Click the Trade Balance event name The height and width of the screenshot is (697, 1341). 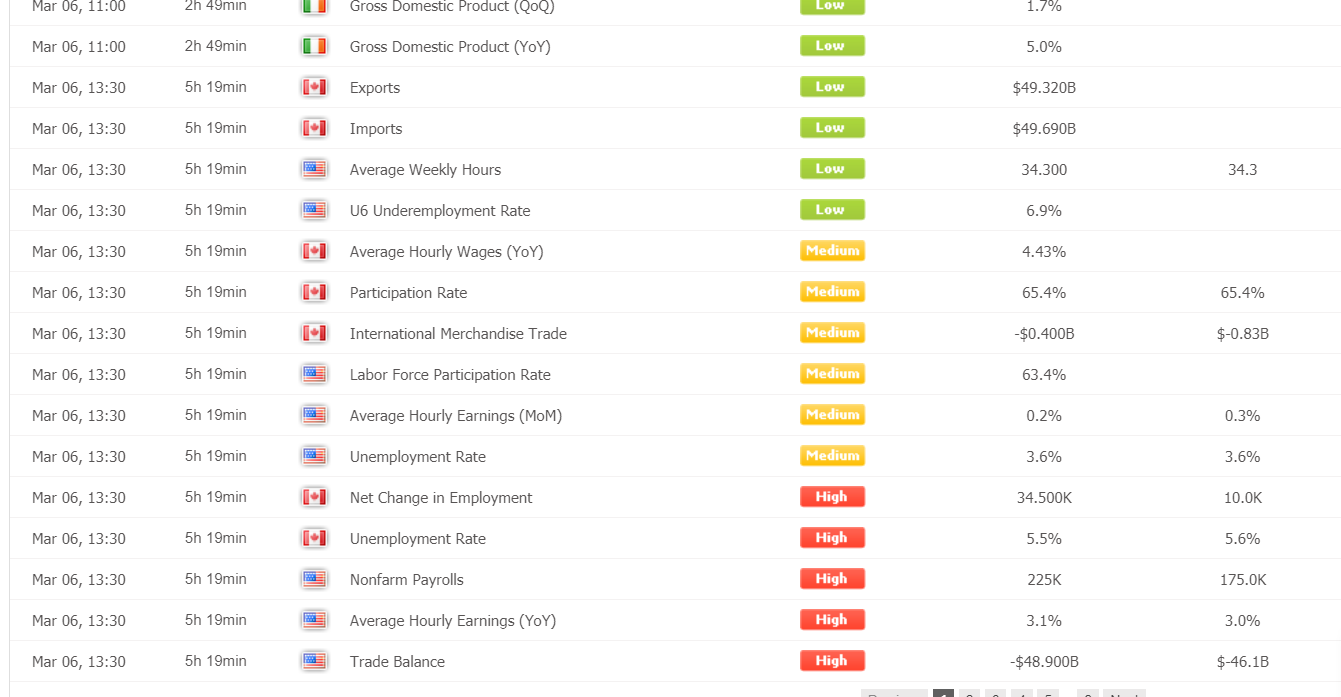(x=397, y=662)
